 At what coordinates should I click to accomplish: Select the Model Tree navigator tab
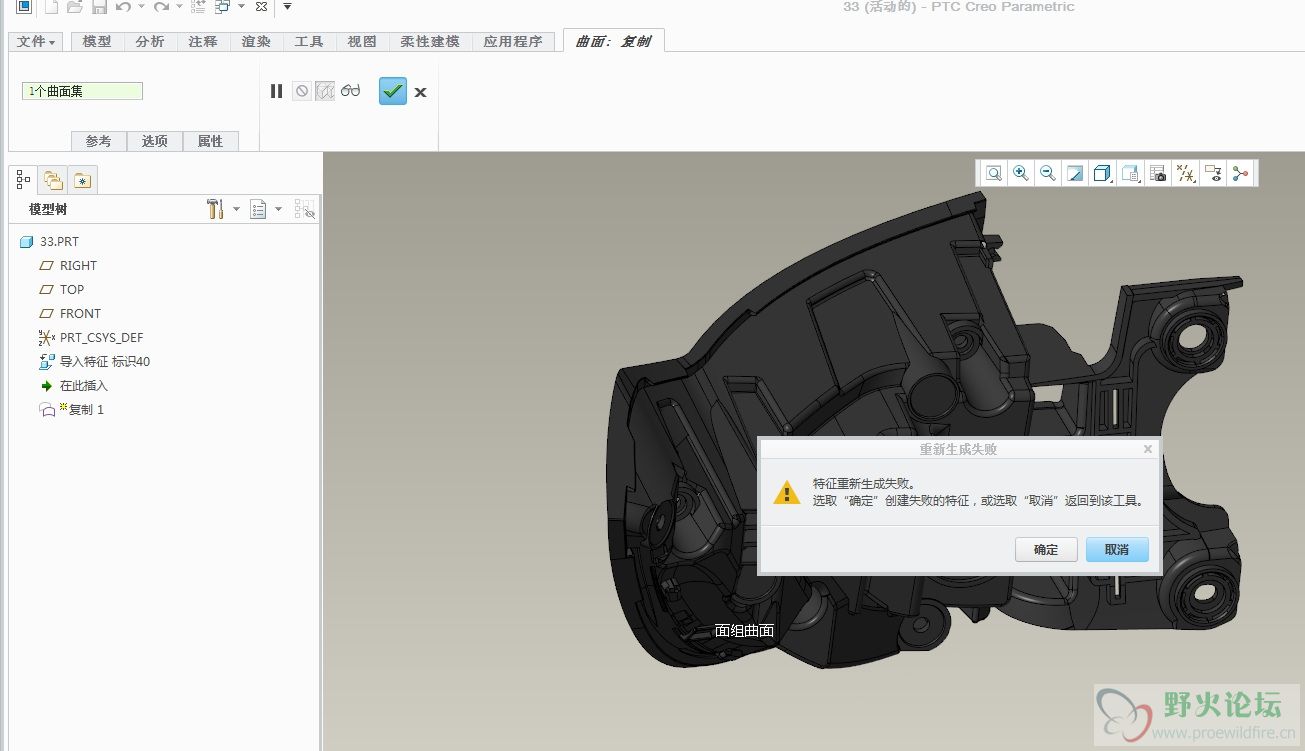click(24, 180)
